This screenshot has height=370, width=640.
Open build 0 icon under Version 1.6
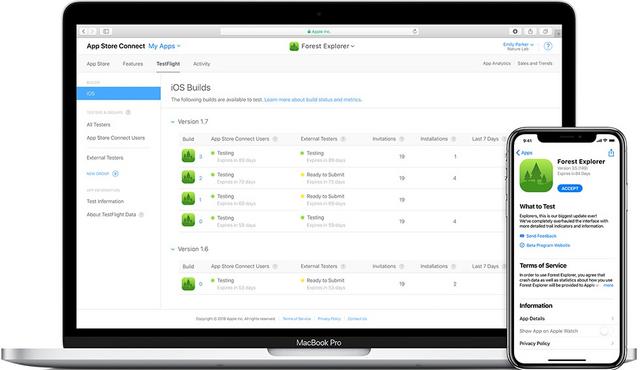coord(188,284)
